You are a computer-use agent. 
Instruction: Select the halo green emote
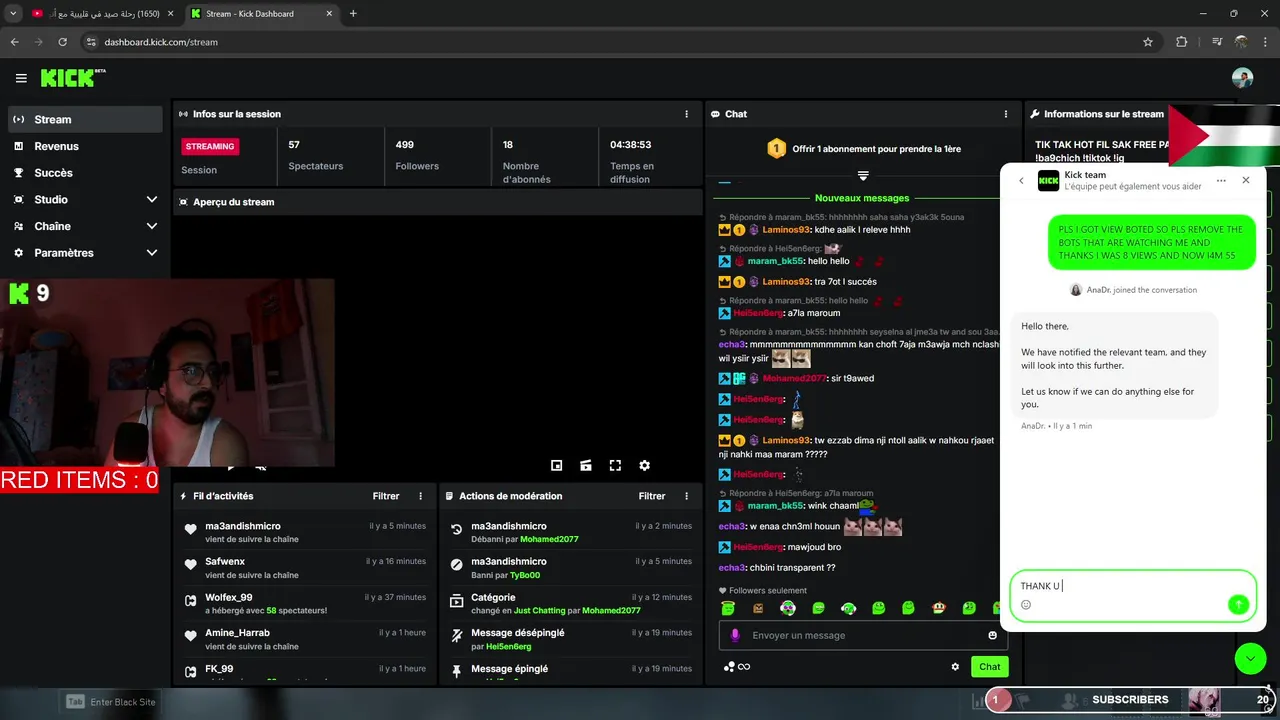tap(728, 608)
